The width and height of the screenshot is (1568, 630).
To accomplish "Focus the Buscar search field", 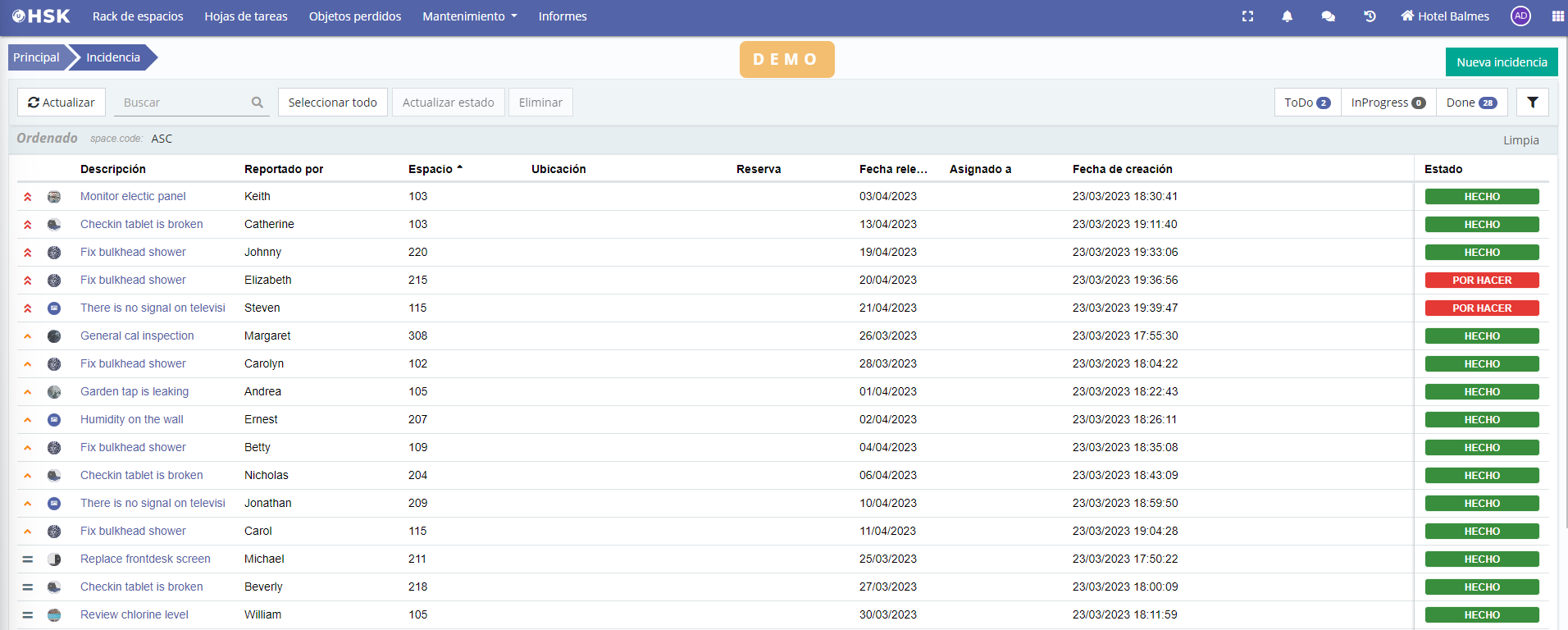I will (x=182, y=103).
